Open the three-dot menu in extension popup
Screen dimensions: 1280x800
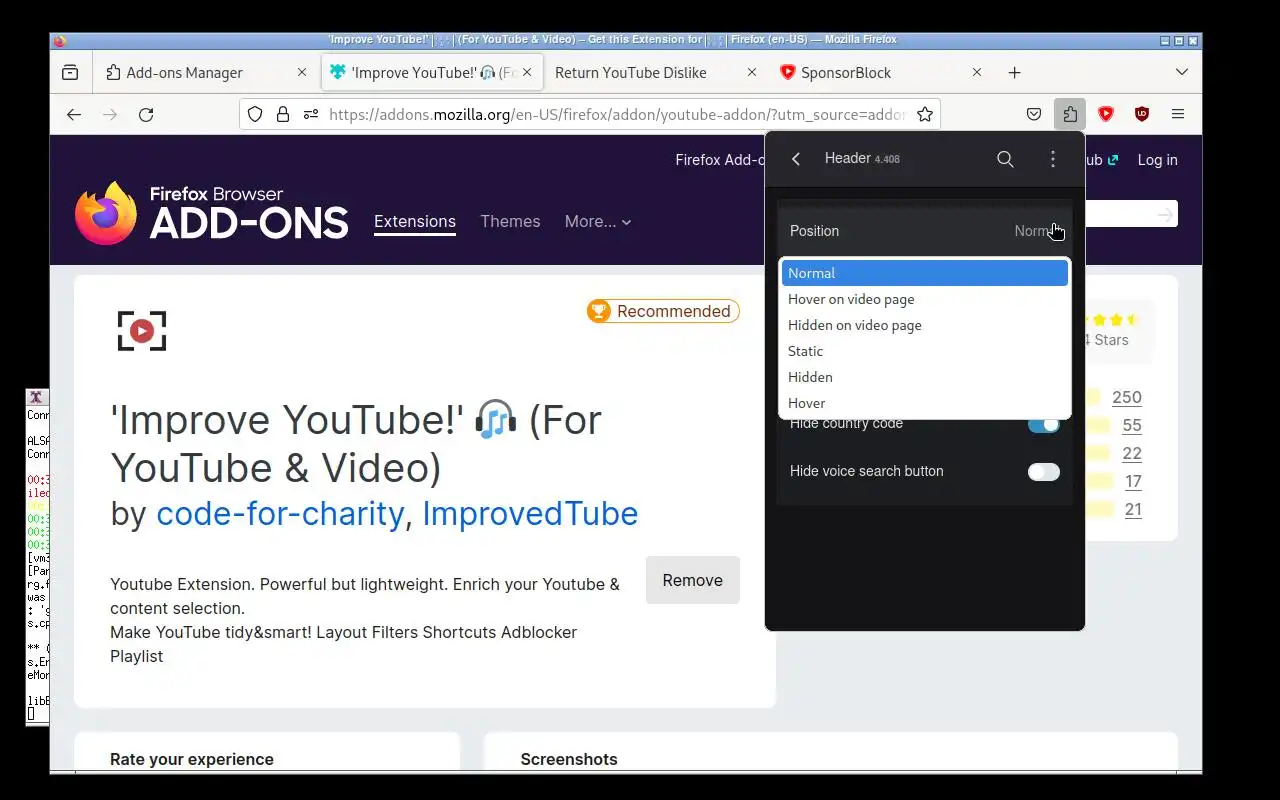(x=1052, y=159)
